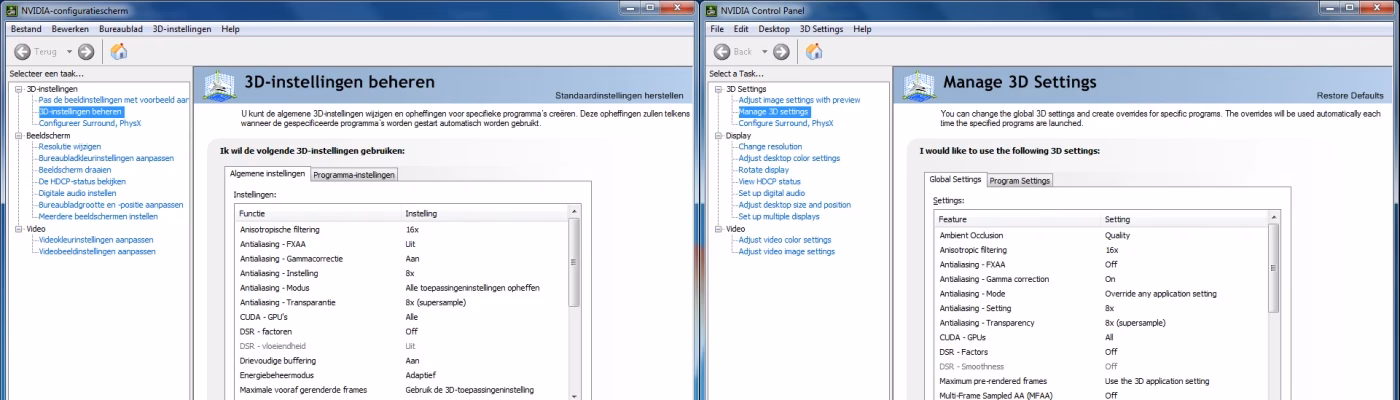The image size is (1400, 400).
Task: Open the Terug history dropdown arrow
Action: tap(68, 51)
